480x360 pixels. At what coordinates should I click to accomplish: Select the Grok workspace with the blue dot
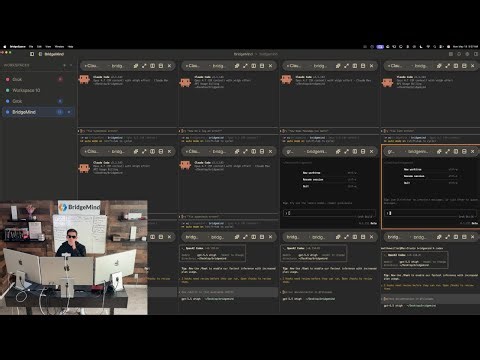pyautogui.click(x=38, y=101)
